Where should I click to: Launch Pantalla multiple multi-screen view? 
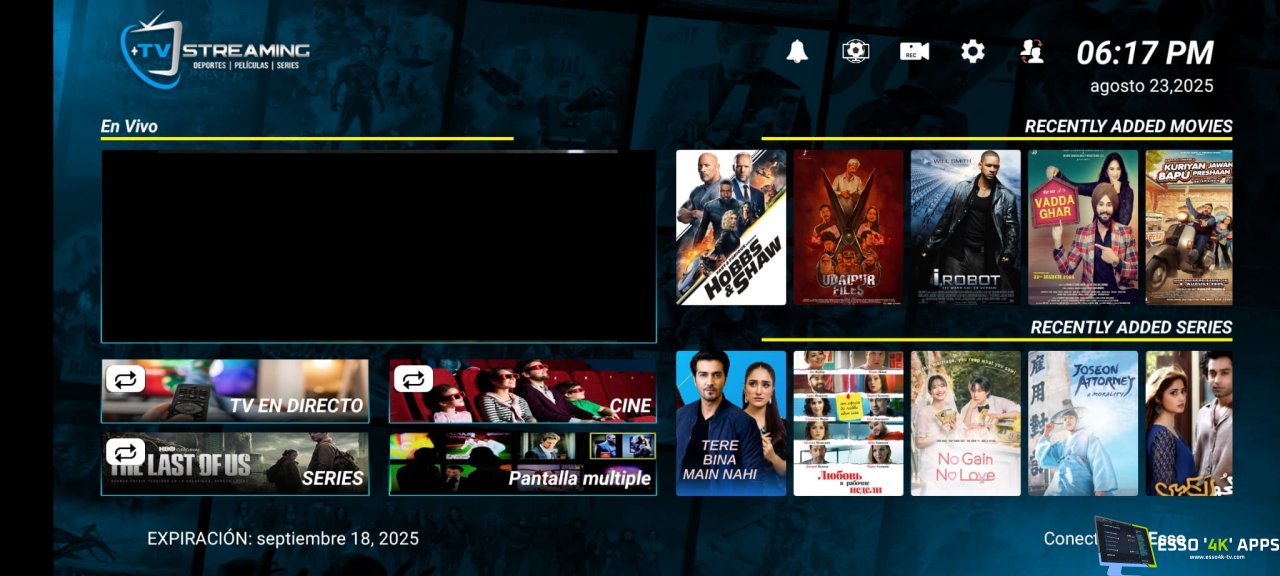click(x=523, y=465)
